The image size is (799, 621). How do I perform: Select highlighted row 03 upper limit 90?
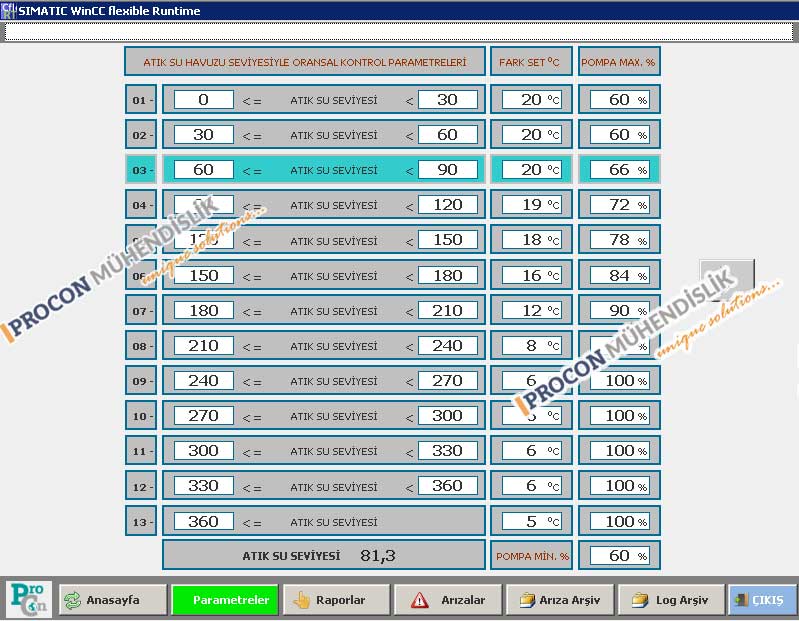point(447,170)
